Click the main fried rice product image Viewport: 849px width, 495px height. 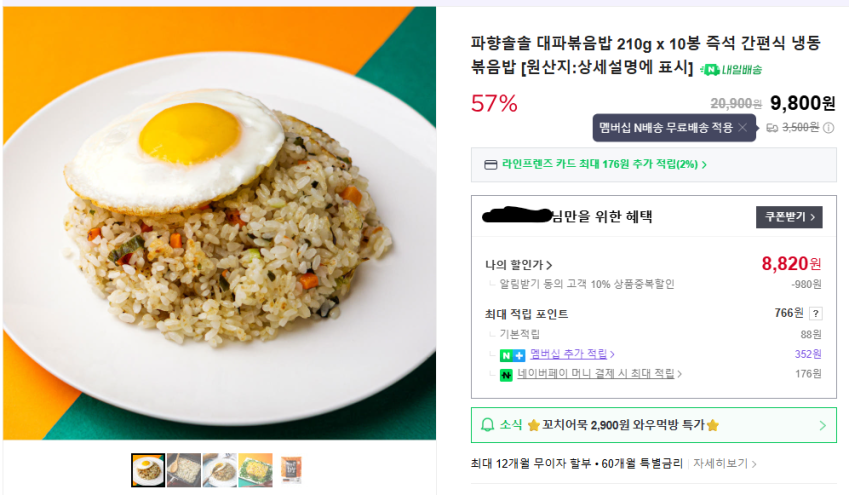tap(219, 222)
